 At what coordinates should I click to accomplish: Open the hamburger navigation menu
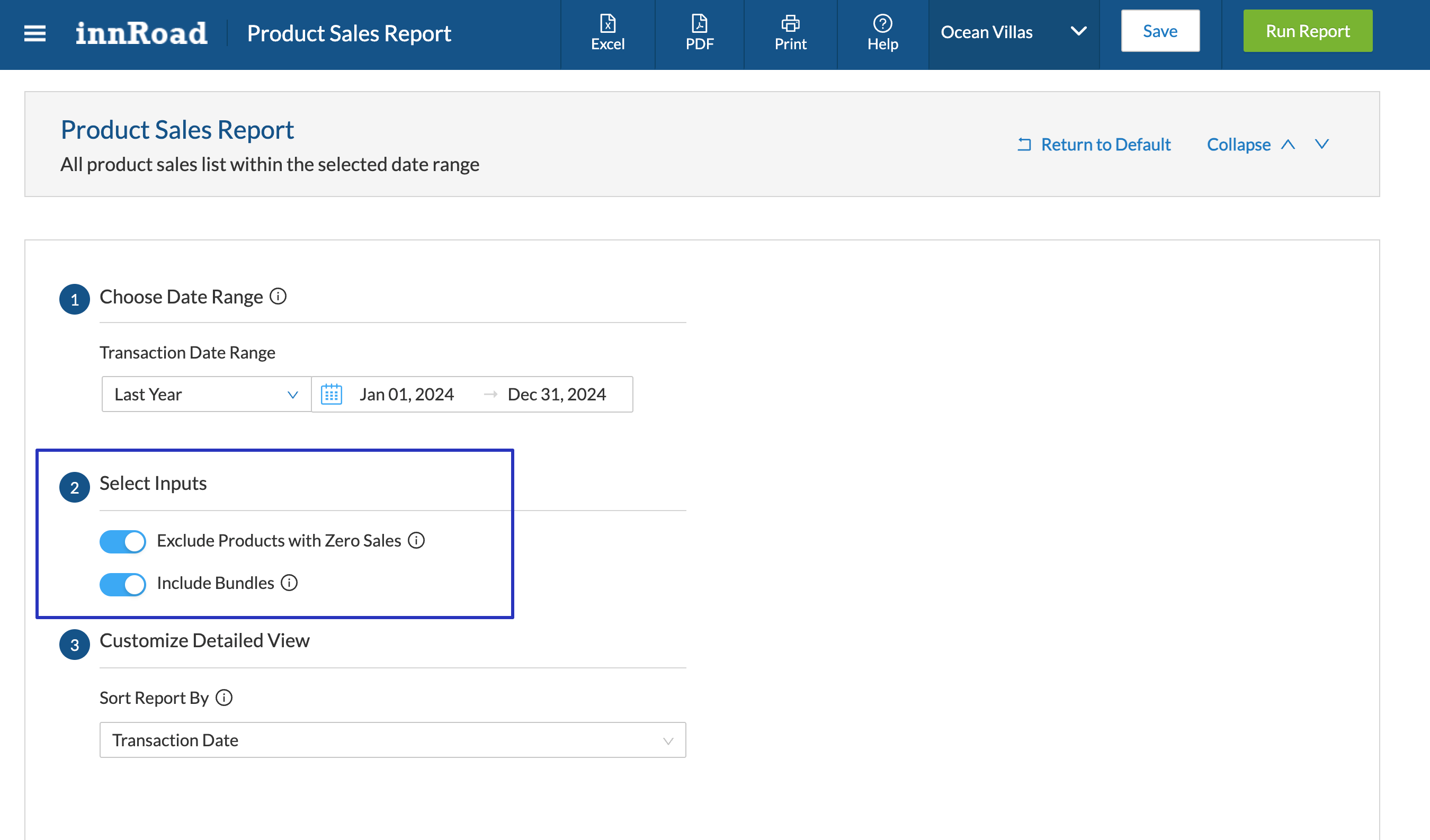pos(34,33)
